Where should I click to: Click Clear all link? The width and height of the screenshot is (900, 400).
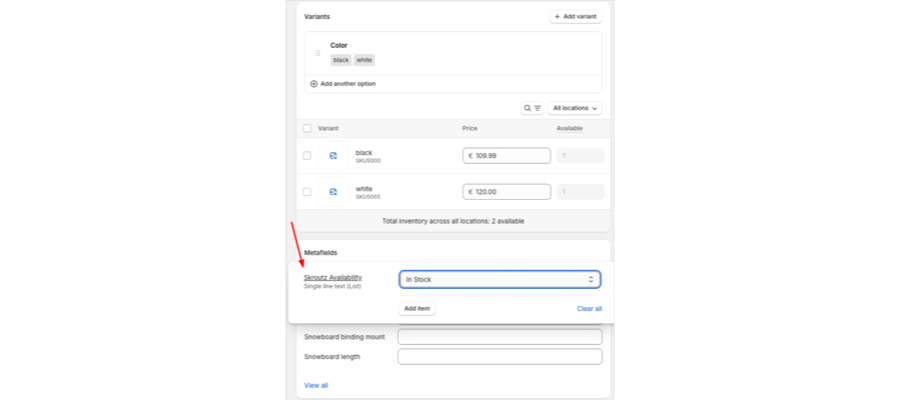[589, 309]
